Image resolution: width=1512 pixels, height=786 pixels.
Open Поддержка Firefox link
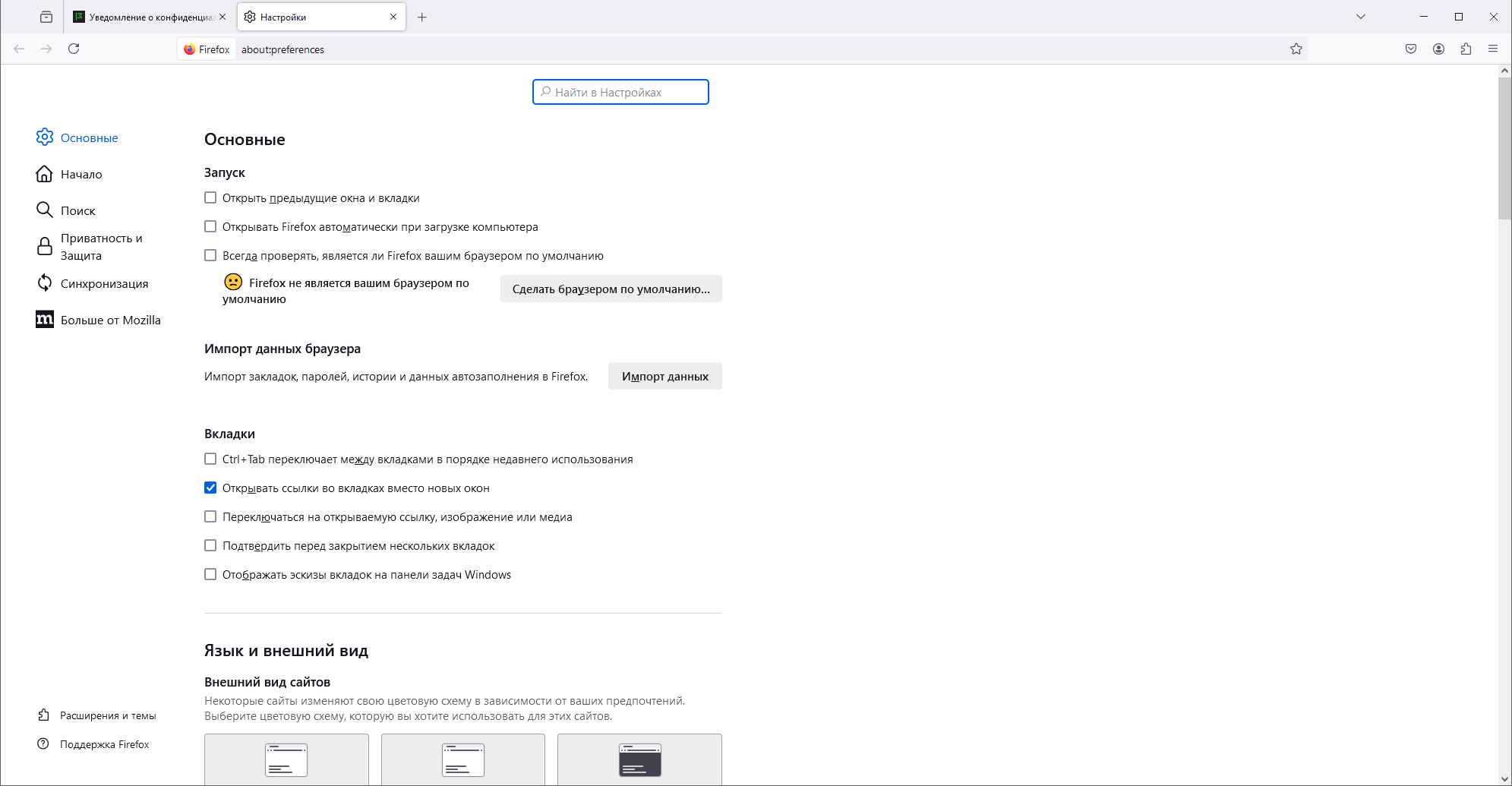pyautogui.click(x=93, y=744)
